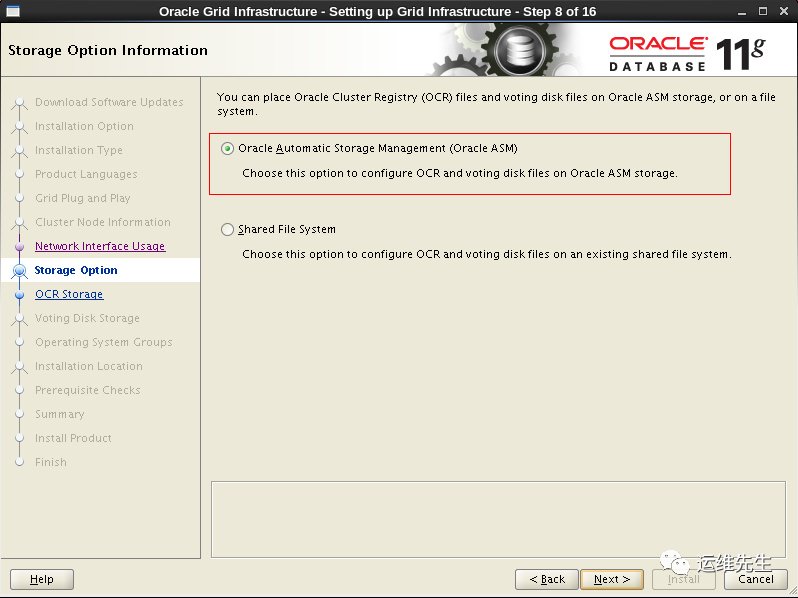Click the Summary step label
The width and height of the screenshot is (798, 598).
(x=60, y=414)
